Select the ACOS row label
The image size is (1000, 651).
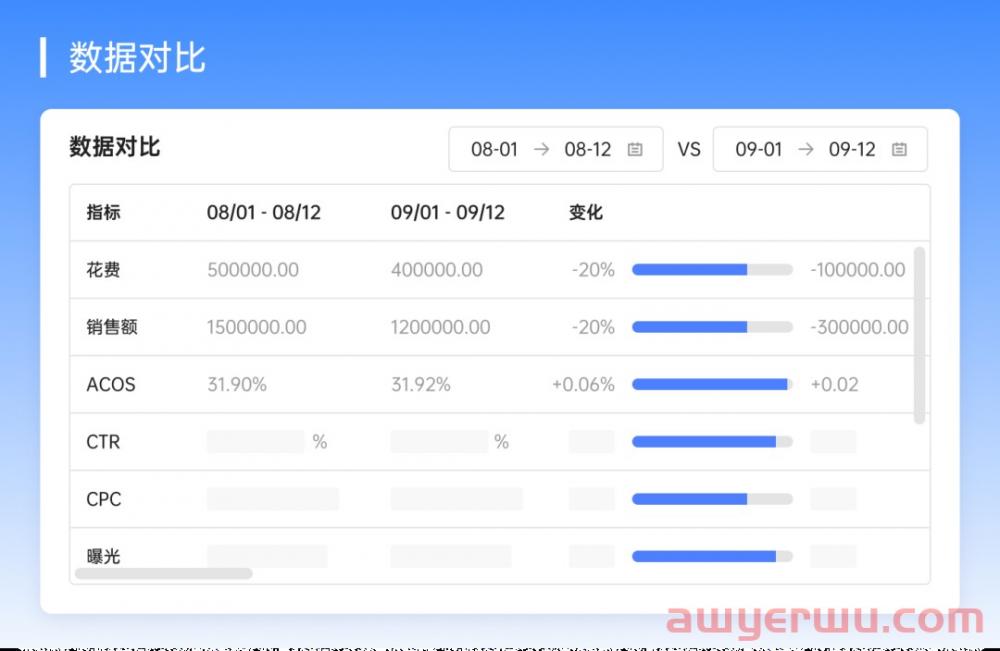(x=110, y=384)
